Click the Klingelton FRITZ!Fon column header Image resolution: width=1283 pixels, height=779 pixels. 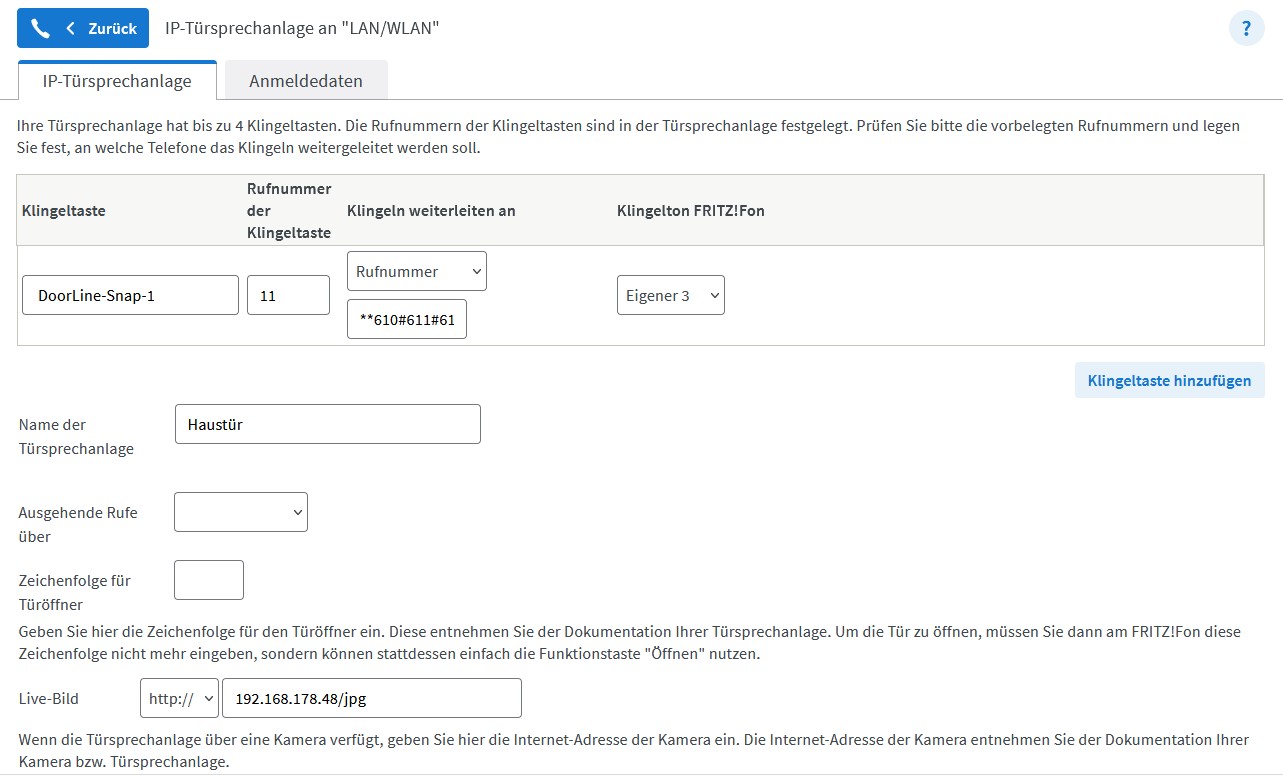point(691,211)
